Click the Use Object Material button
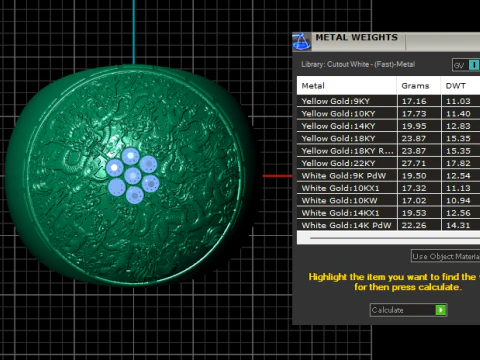 pos(446,256)
